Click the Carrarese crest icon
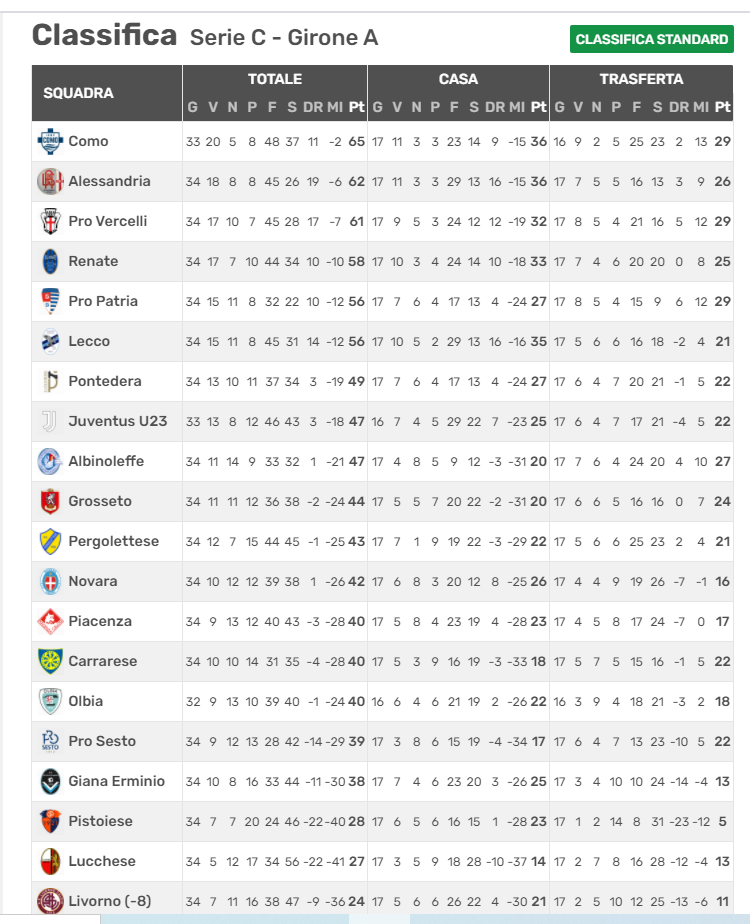Image resolution: width=750 pixels, height=924 pixels. (50, 661)
